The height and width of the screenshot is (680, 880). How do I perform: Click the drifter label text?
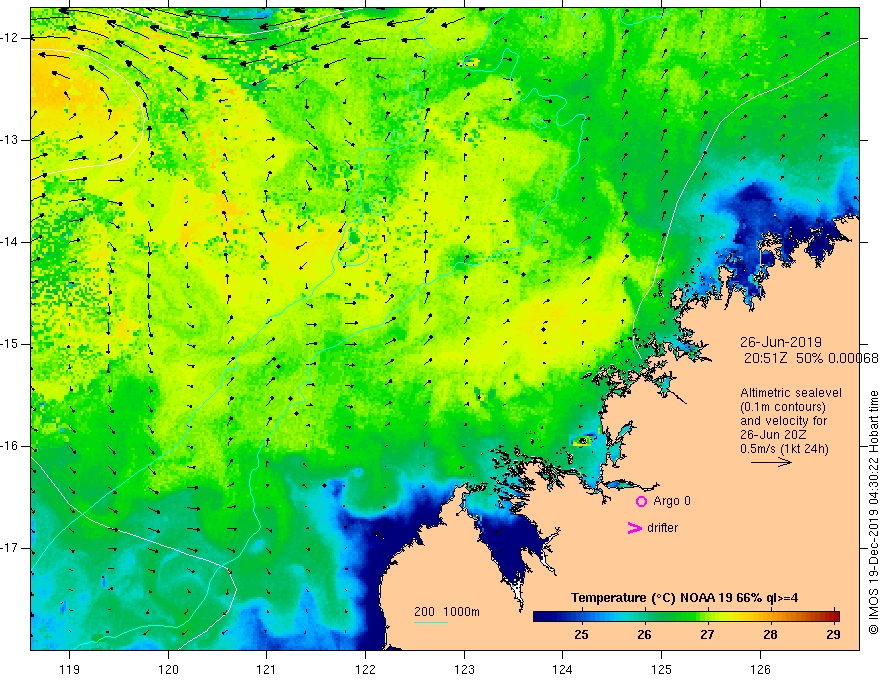662,528
